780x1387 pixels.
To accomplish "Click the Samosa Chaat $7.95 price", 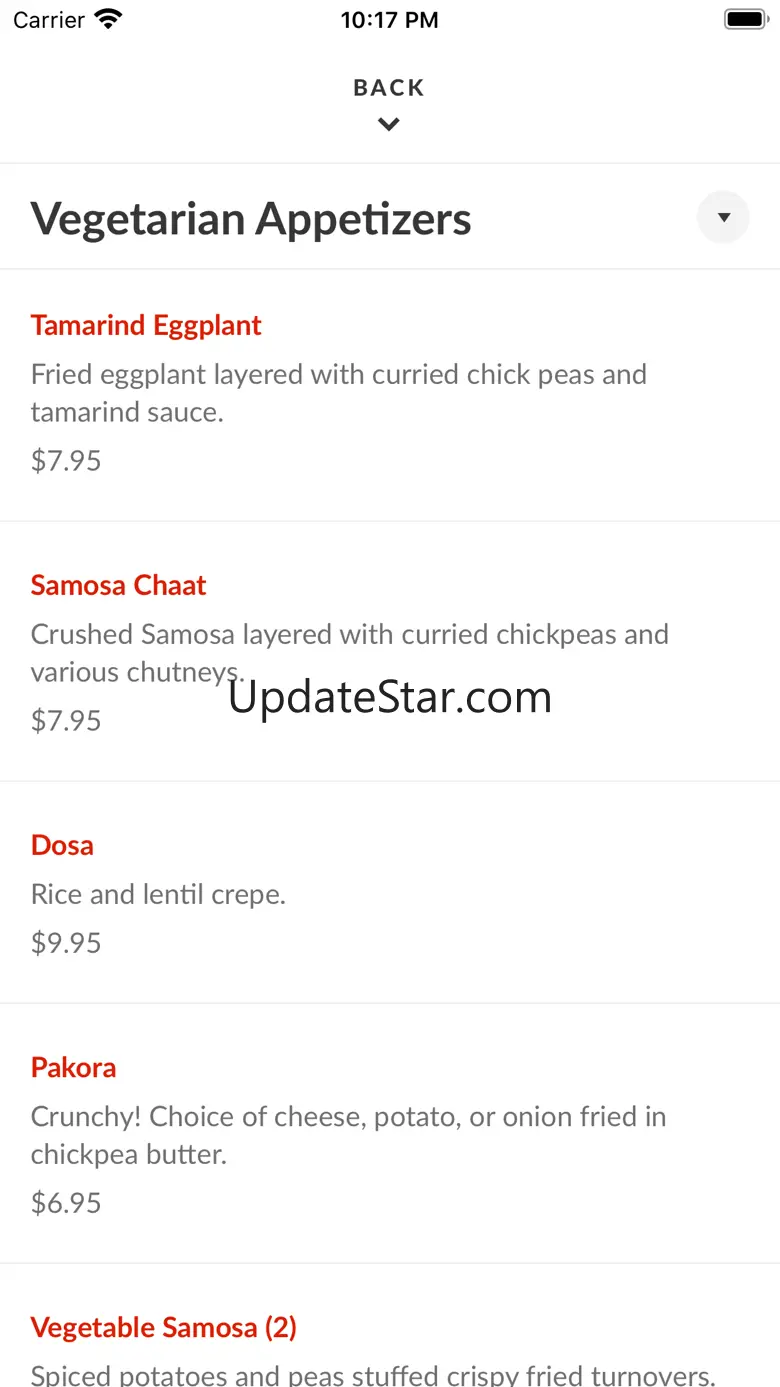I will [x=66, y=721].
